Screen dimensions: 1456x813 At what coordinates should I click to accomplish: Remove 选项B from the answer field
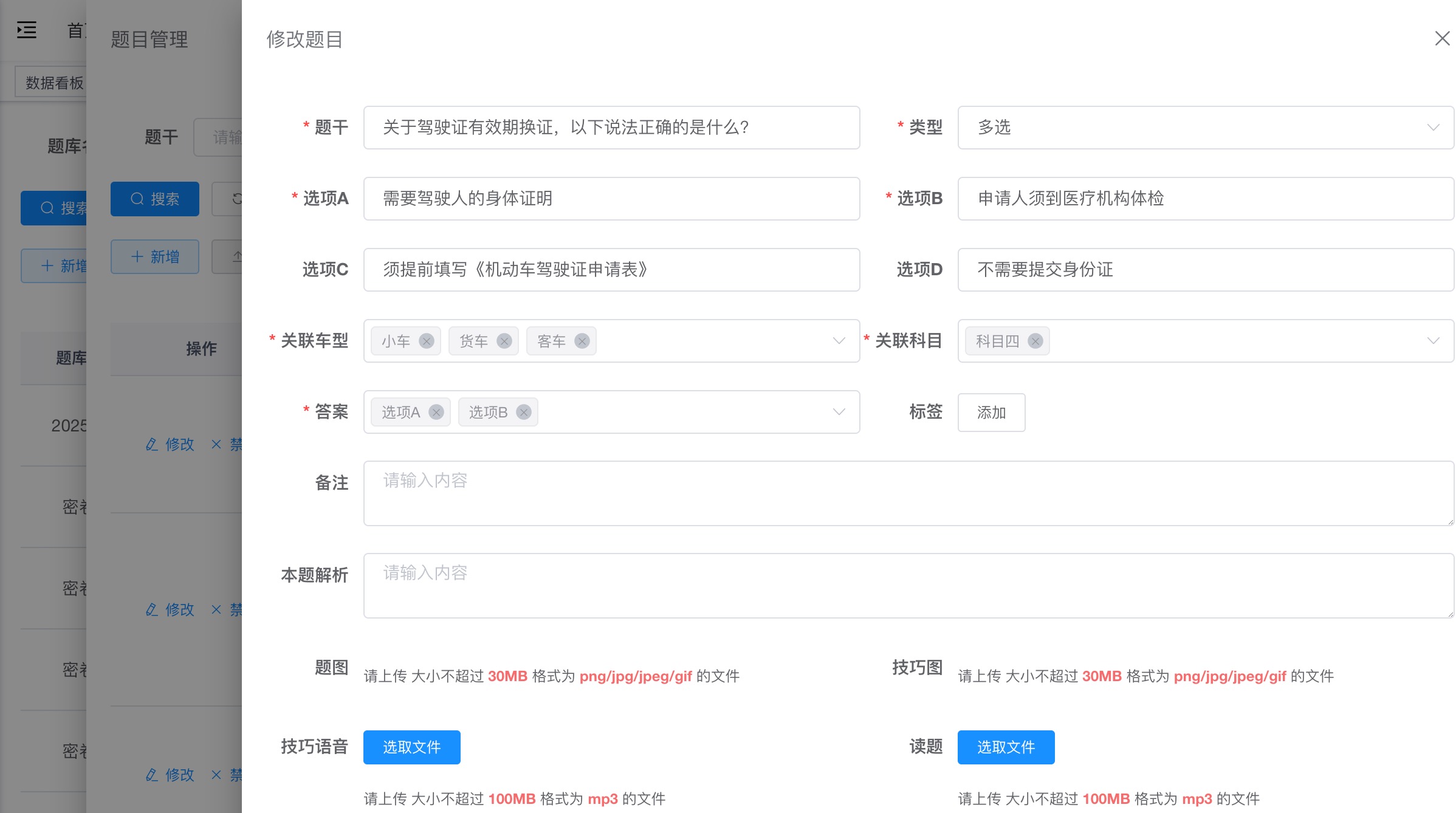pos(524,413)
